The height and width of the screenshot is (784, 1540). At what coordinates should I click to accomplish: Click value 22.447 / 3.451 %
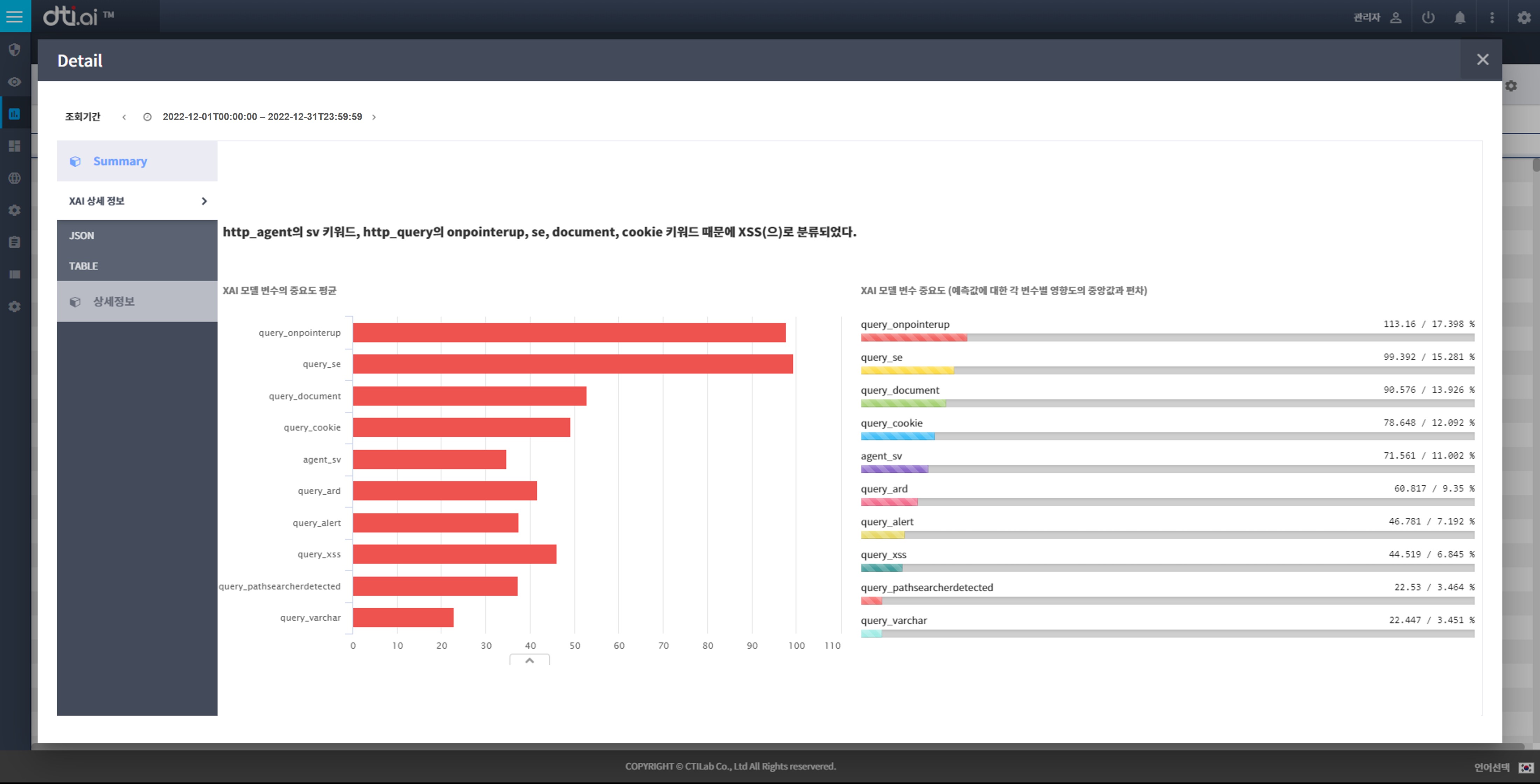coord(1432,620)
